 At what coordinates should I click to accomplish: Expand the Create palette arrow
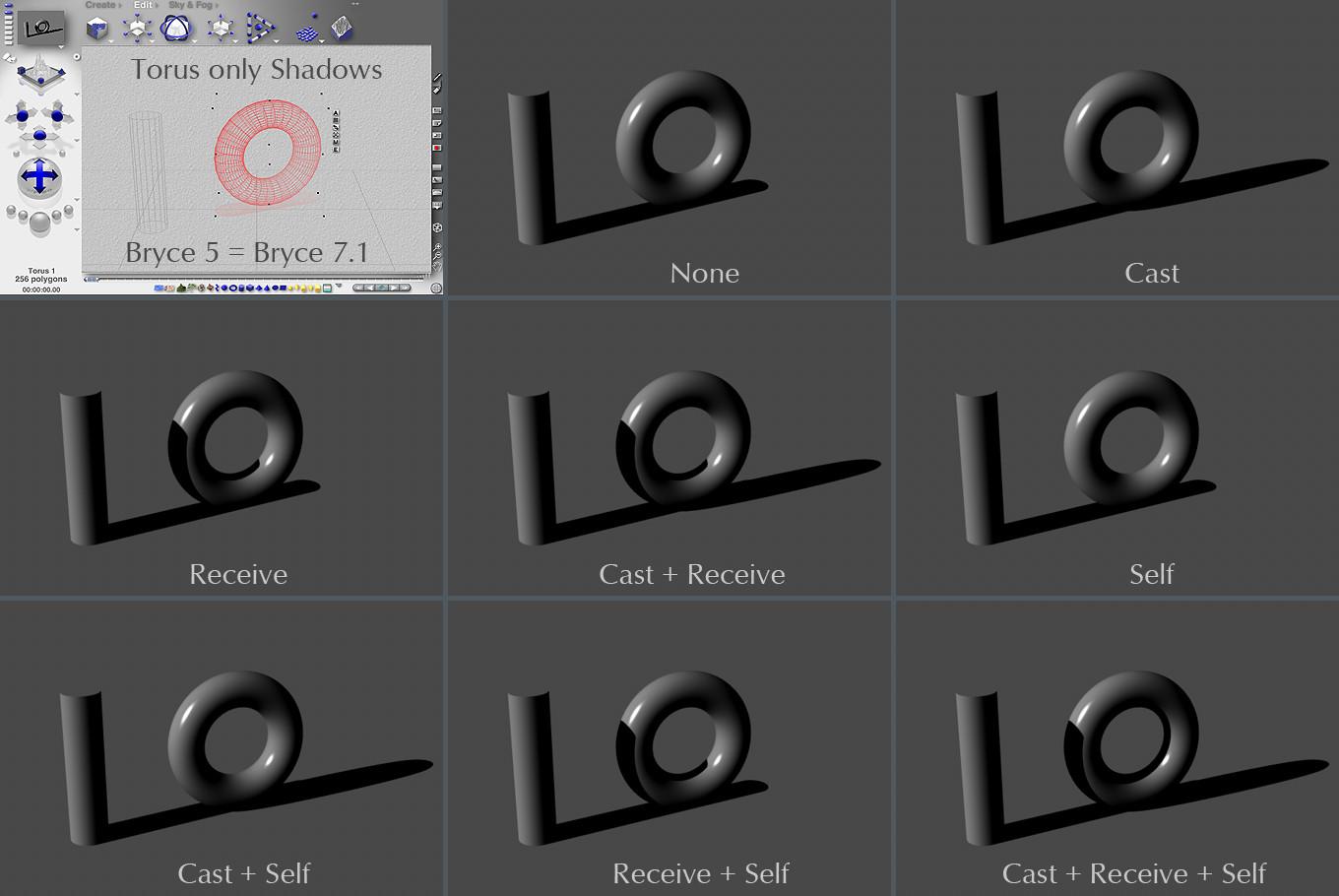pos(118,5)
